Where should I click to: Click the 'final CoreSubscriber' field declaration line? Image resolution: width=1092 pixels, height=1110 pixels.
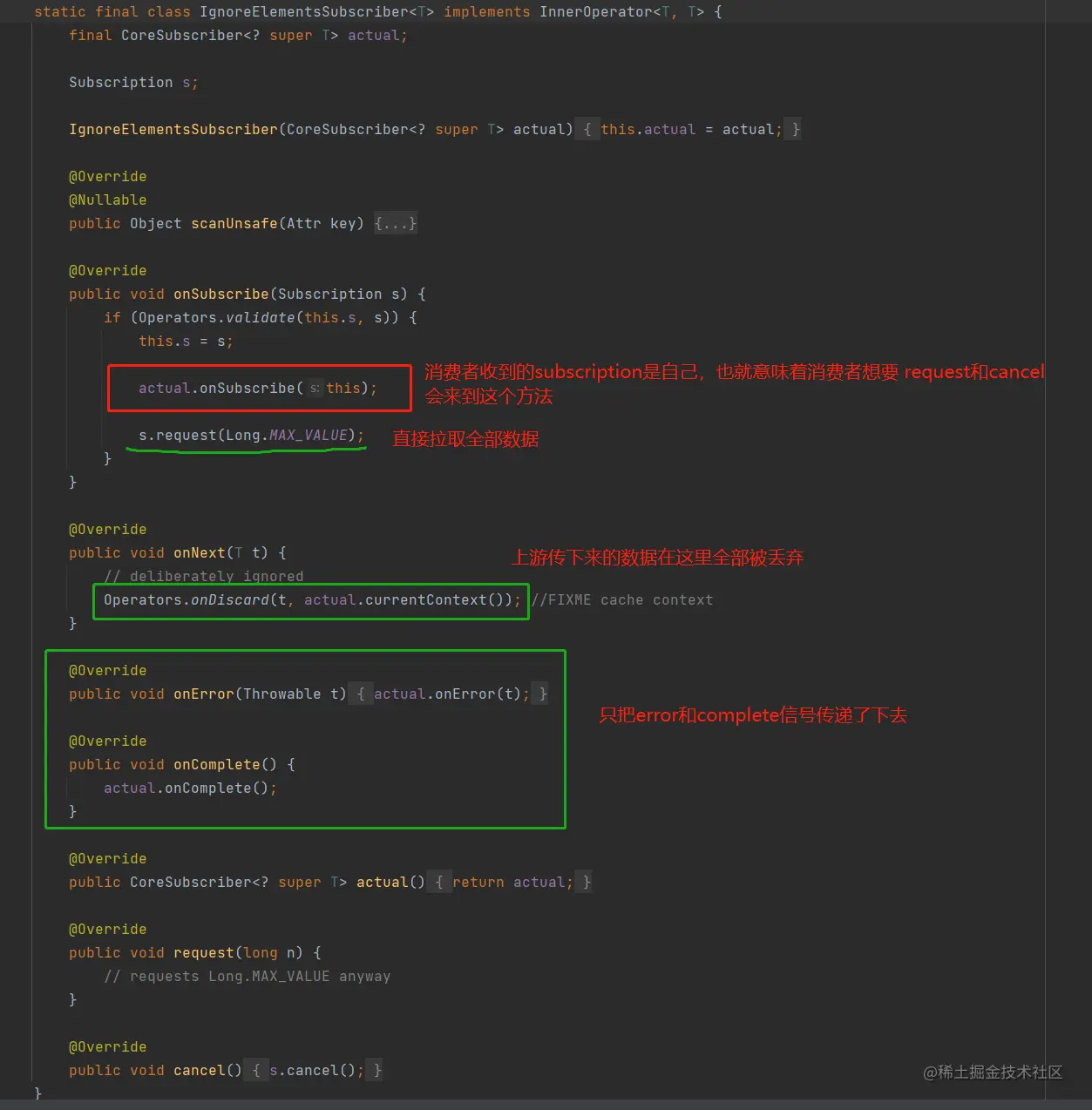pos(238,36)
